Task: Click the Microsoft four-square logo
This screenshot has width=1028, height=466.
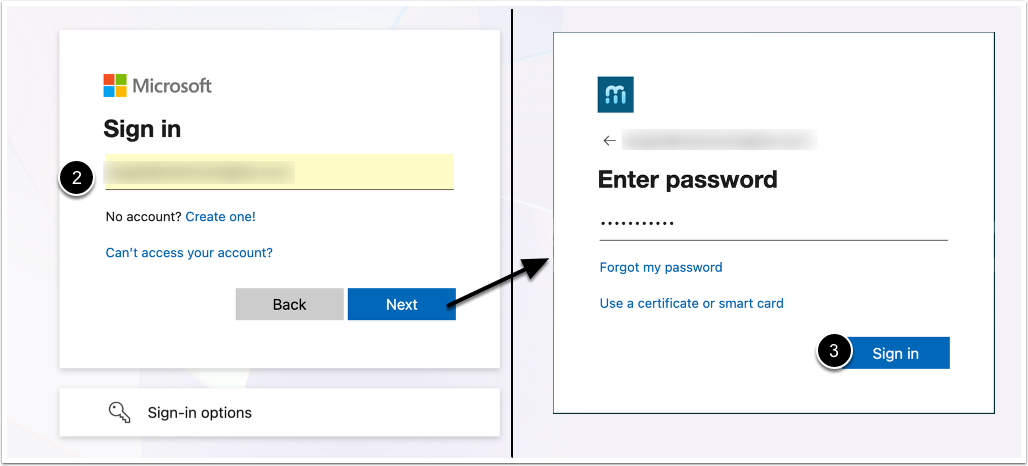Action: coord(115,86)
